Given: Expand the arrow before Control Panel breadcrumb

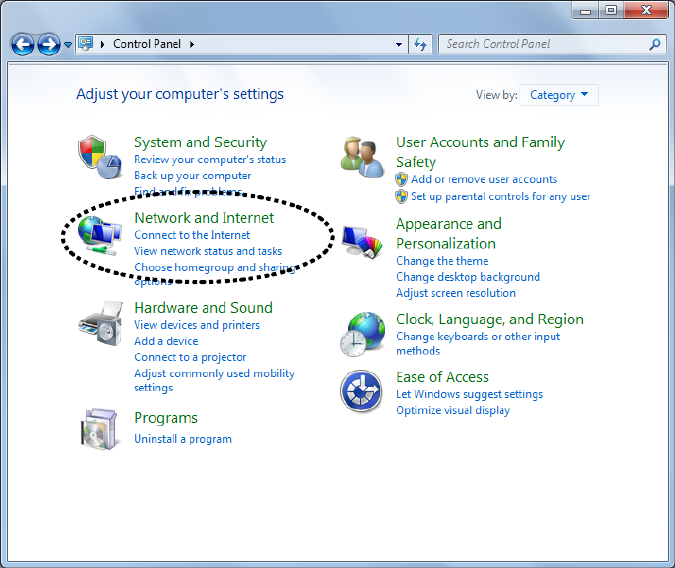Looking at the screenshot, I should [102, 44].
